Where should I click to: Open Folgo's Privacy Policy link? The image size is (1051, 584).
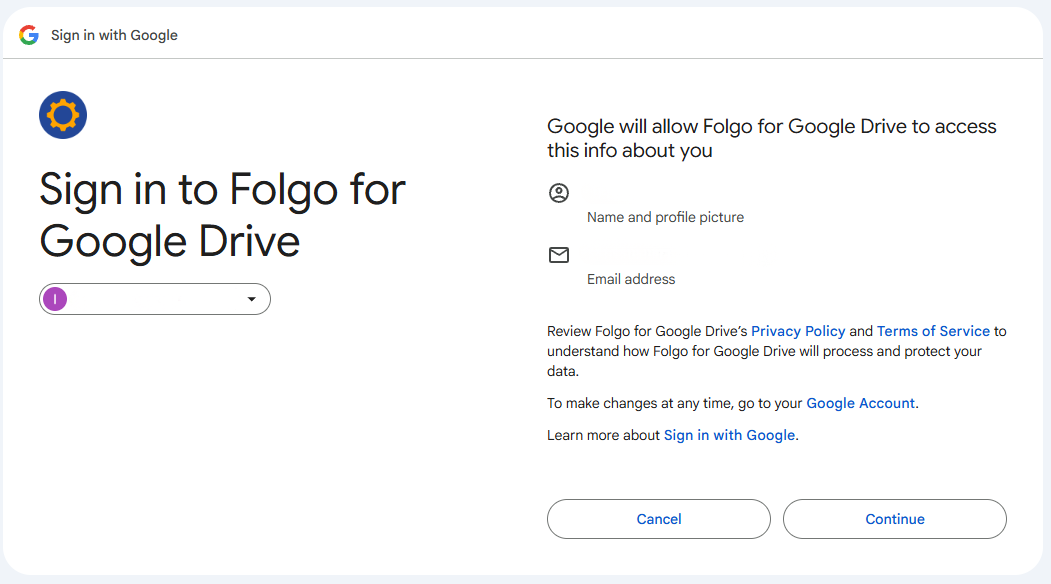point(798,331)
